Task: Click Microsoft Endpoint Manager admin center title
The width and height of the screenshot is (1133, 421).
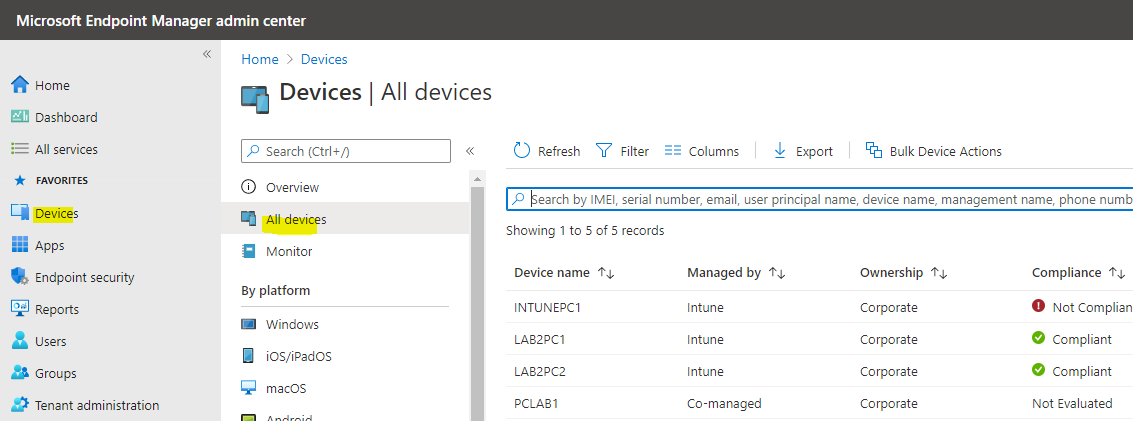Action: point(160,20)
